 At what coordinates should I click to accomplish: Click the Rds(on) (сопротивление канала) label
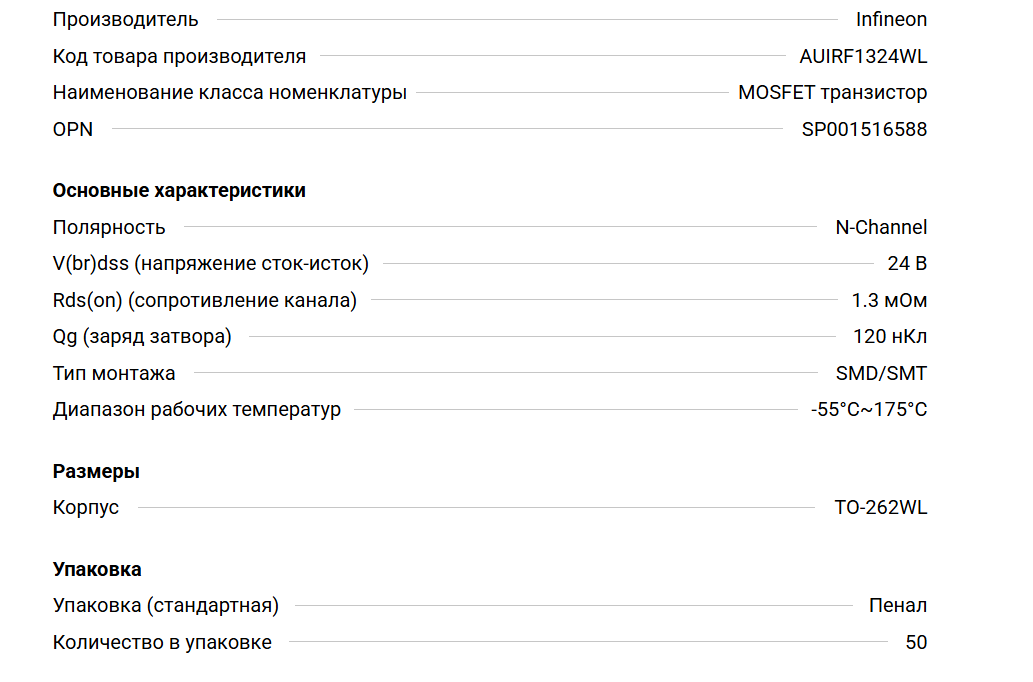pyautogui.click(x=204, y=300)
